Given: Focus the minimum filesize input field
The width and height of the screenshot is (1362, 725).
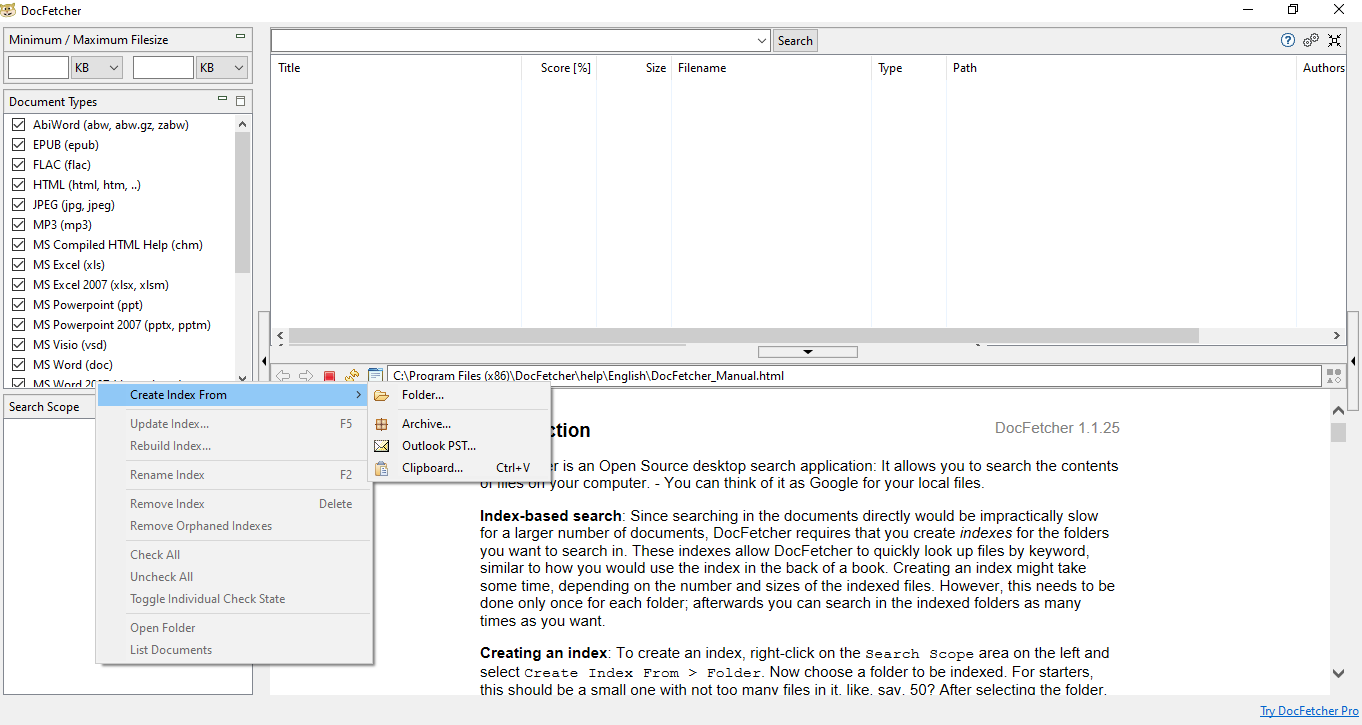Looking at the screenshot, I should [x=38, y=67].
